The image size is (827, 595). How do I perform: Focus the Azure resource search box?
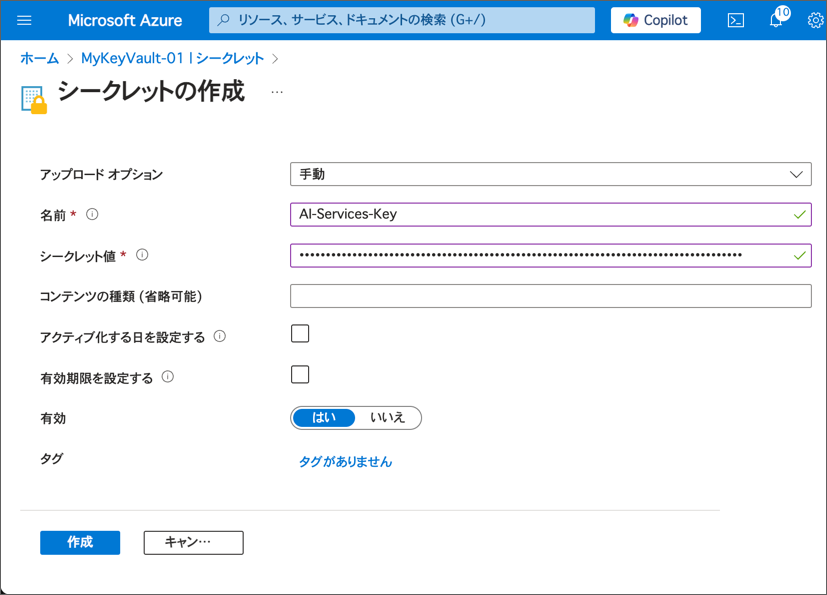tap(402, 20)
